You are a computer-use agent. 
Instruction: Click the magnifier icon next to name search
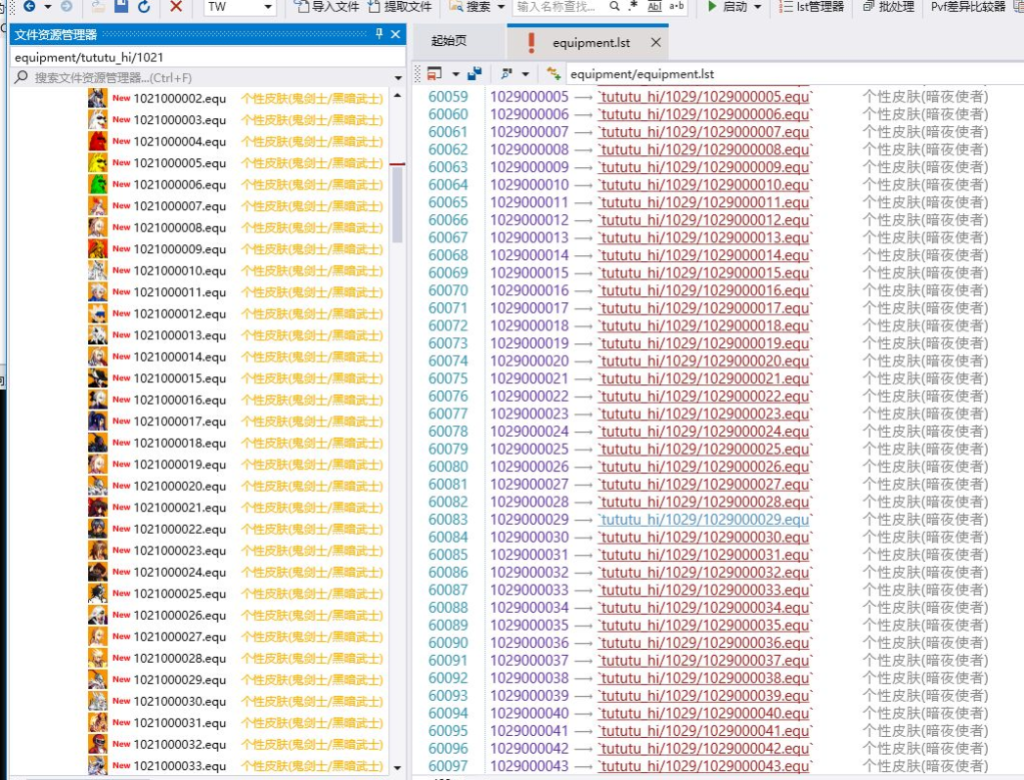coord(615,7)
